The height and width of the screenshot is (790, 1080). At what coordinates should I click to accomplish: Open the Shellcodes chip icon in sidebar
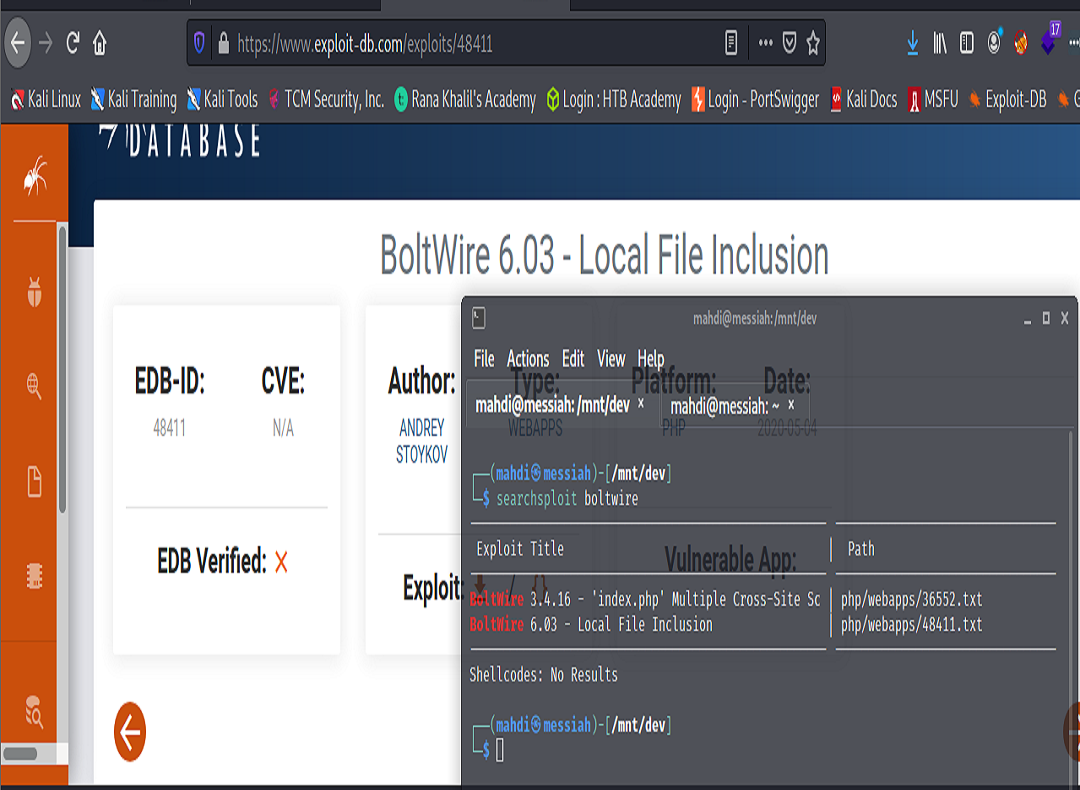pos(34,576)
